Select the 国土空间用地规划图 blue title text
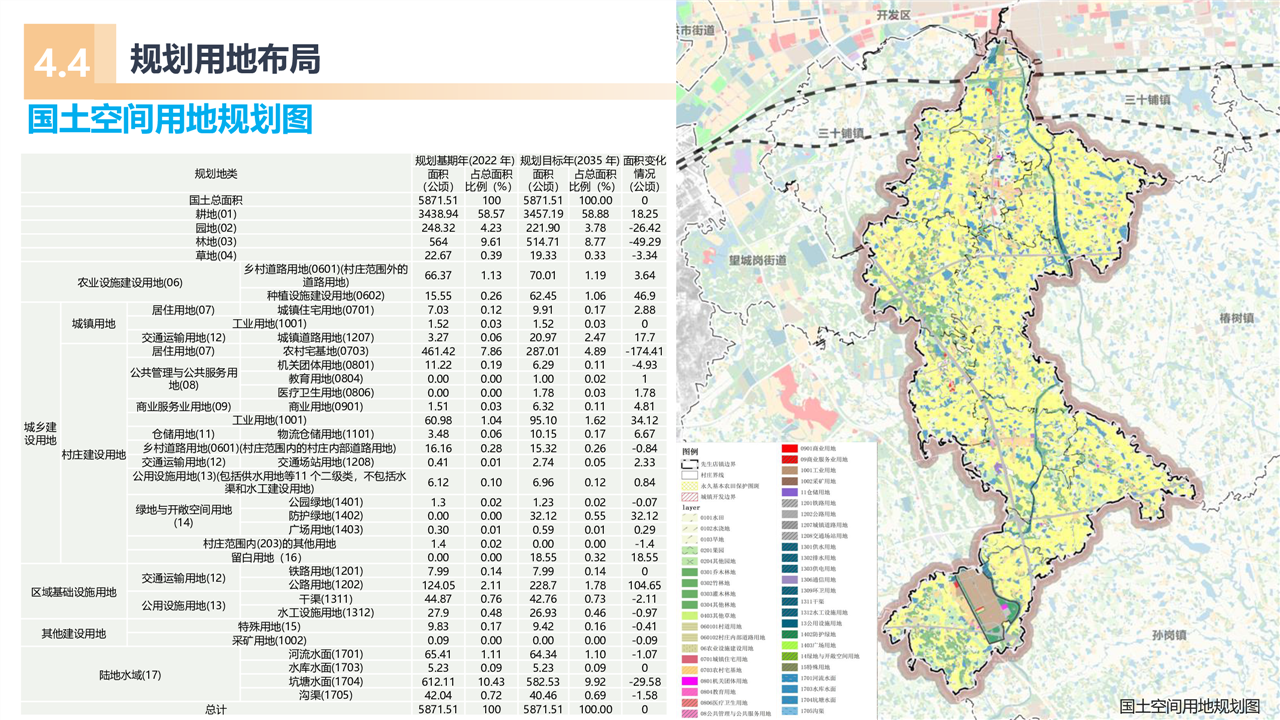Viewport: 1280px width, 720px height. pyautogui.click(x=170, y=119)
